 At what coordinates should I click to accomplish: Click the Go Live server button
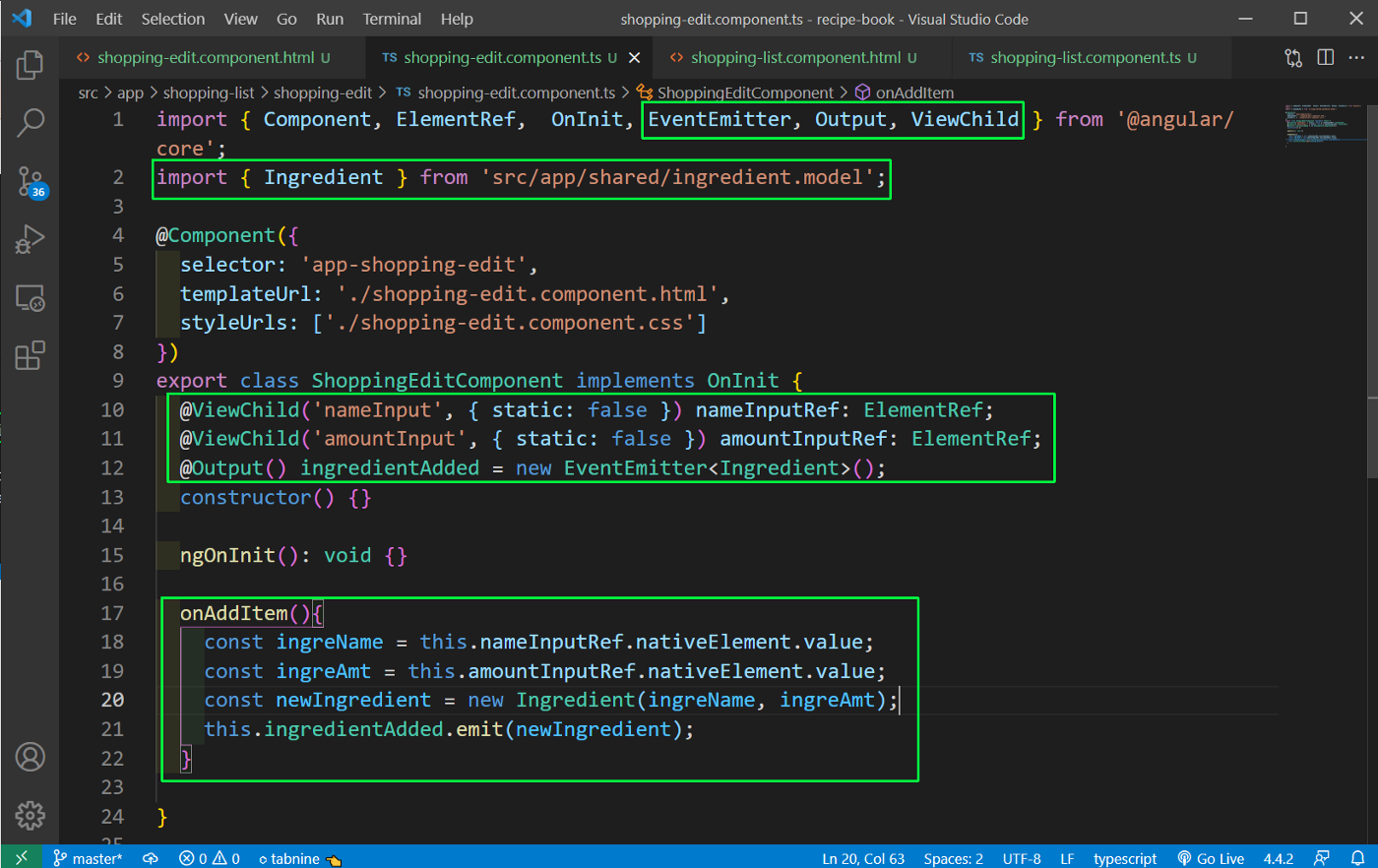pyautogui.click(x=1211, y=858)
